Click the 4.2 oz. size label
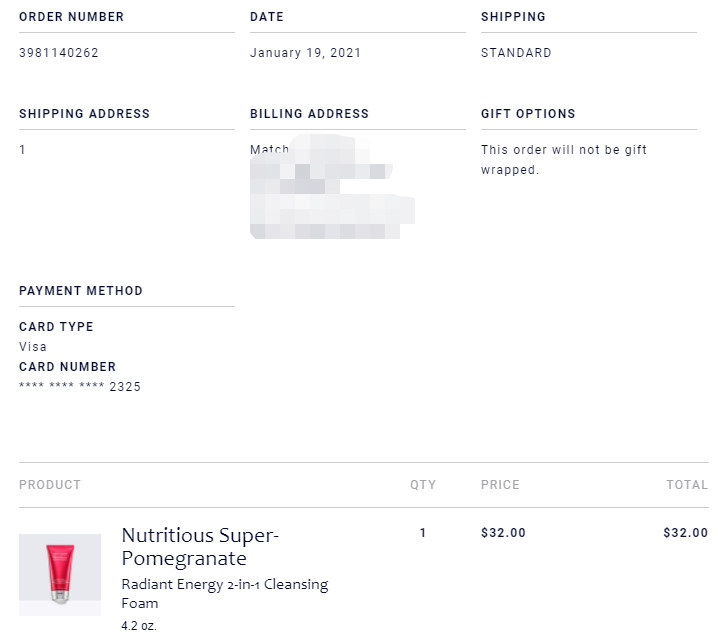Screen dimensions: 718x643 click(x=139, y=626)
